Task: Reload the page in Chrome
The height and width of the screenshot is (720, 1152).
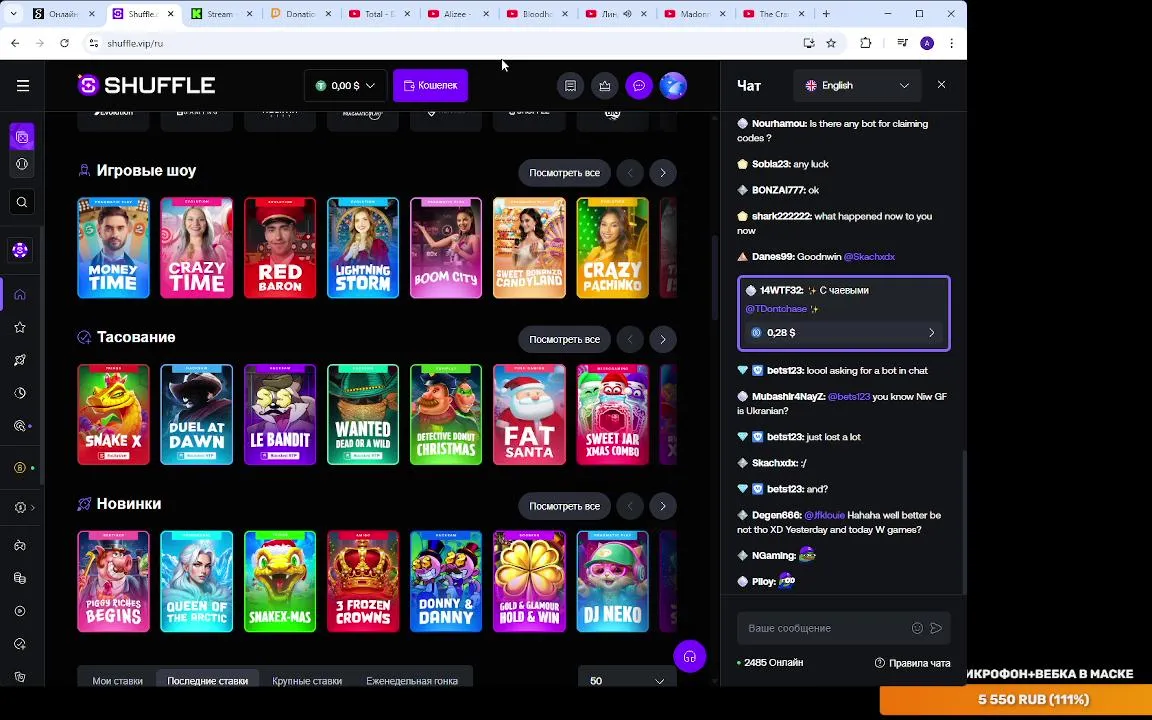Action: [65, 43]
